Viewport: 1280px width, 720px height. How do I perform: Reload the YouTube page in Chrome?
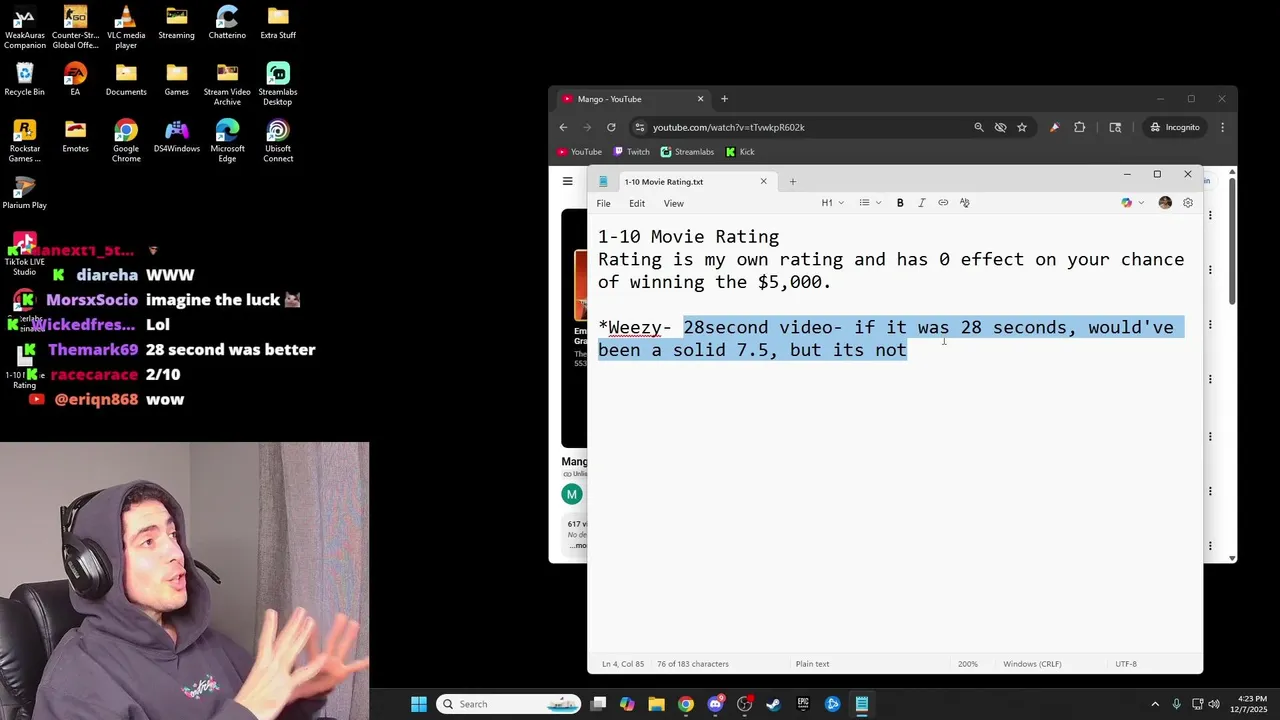tap(611, 127)
